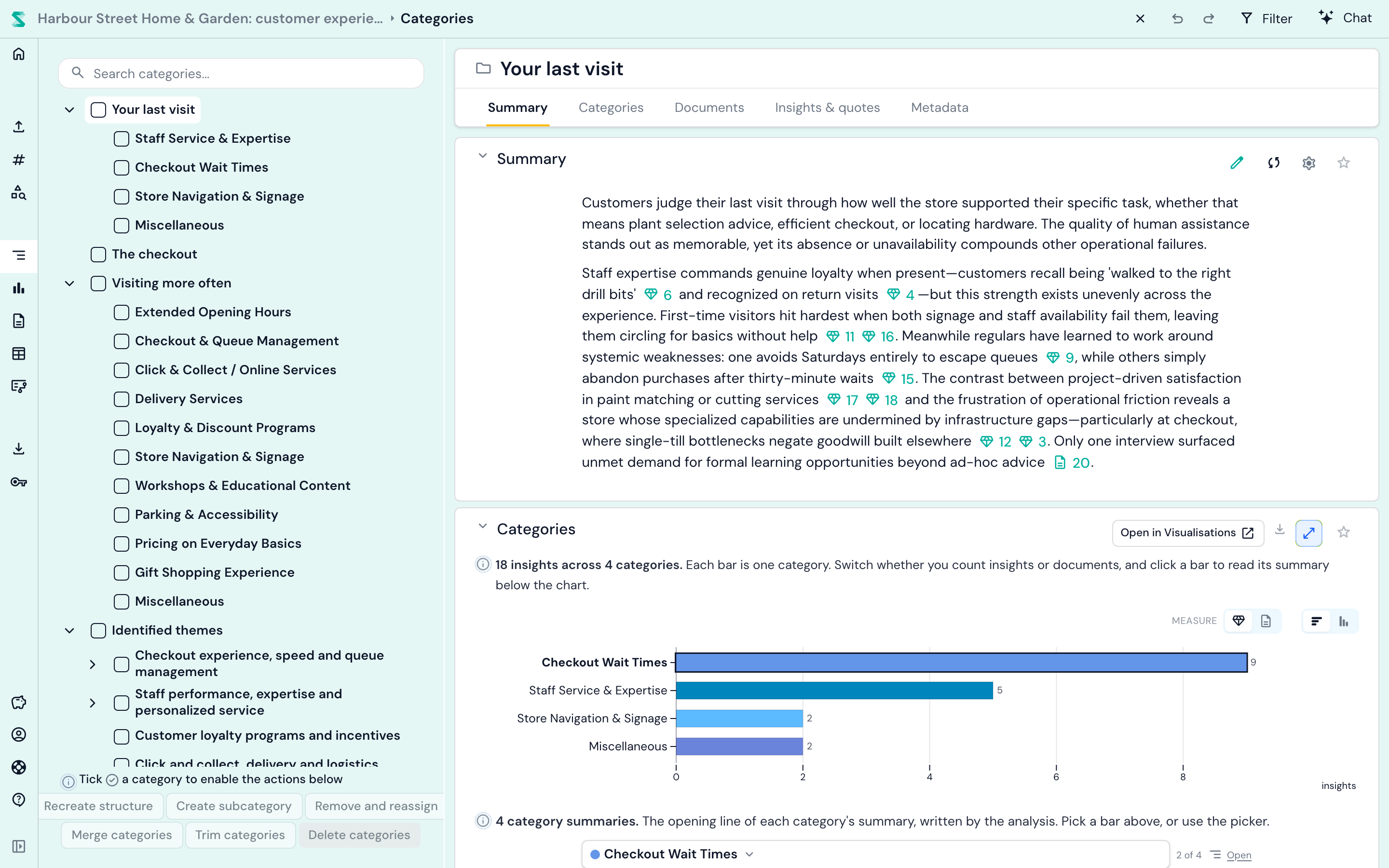
Task: Click the Staff Service & Expertise bar
Action: click(834, 690)
